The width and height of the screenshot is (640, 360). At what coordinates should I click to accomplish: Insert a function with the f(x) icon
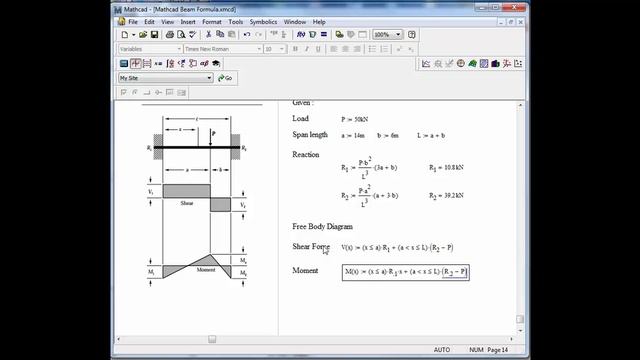pyautogui.click(x=301, y=35)
